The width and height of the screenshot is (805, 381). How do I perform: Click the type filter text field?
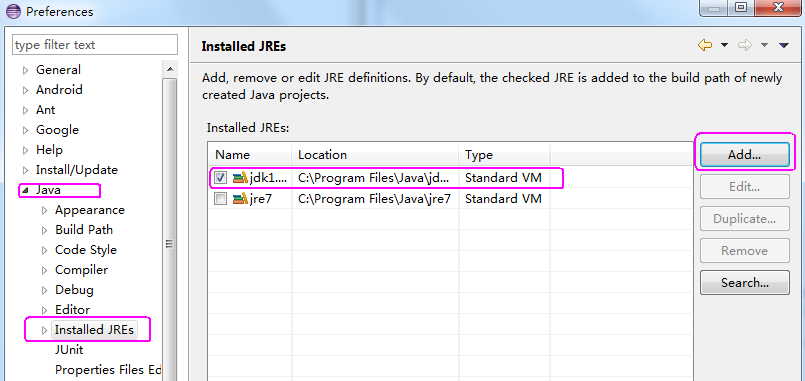[x=95, y=45]
